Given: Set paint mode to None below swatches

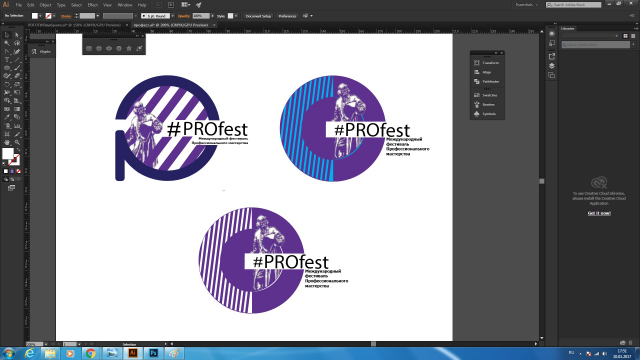Looking at the screenshot, I should (18, 171).
